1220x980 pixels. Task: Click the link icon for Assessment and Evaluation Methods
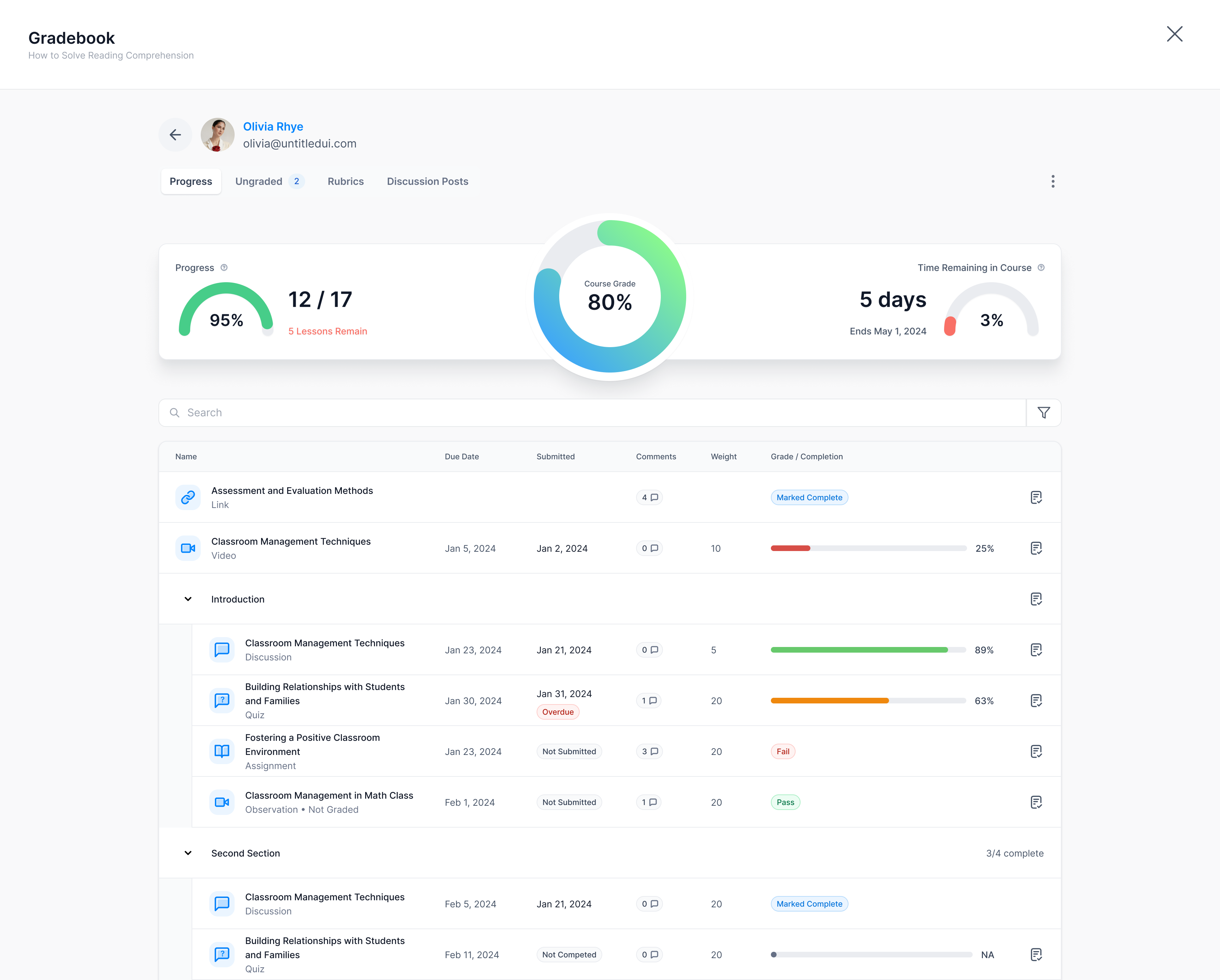coord(188,497)
